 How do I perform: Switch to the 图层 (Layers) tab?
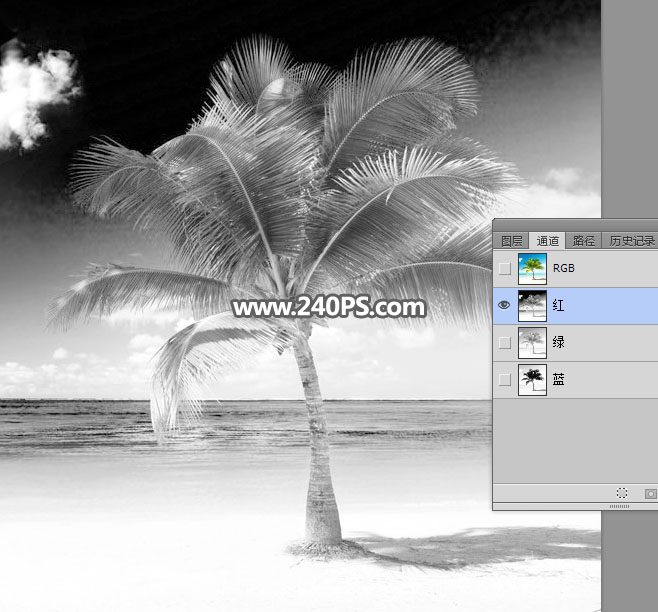point(511,241)
